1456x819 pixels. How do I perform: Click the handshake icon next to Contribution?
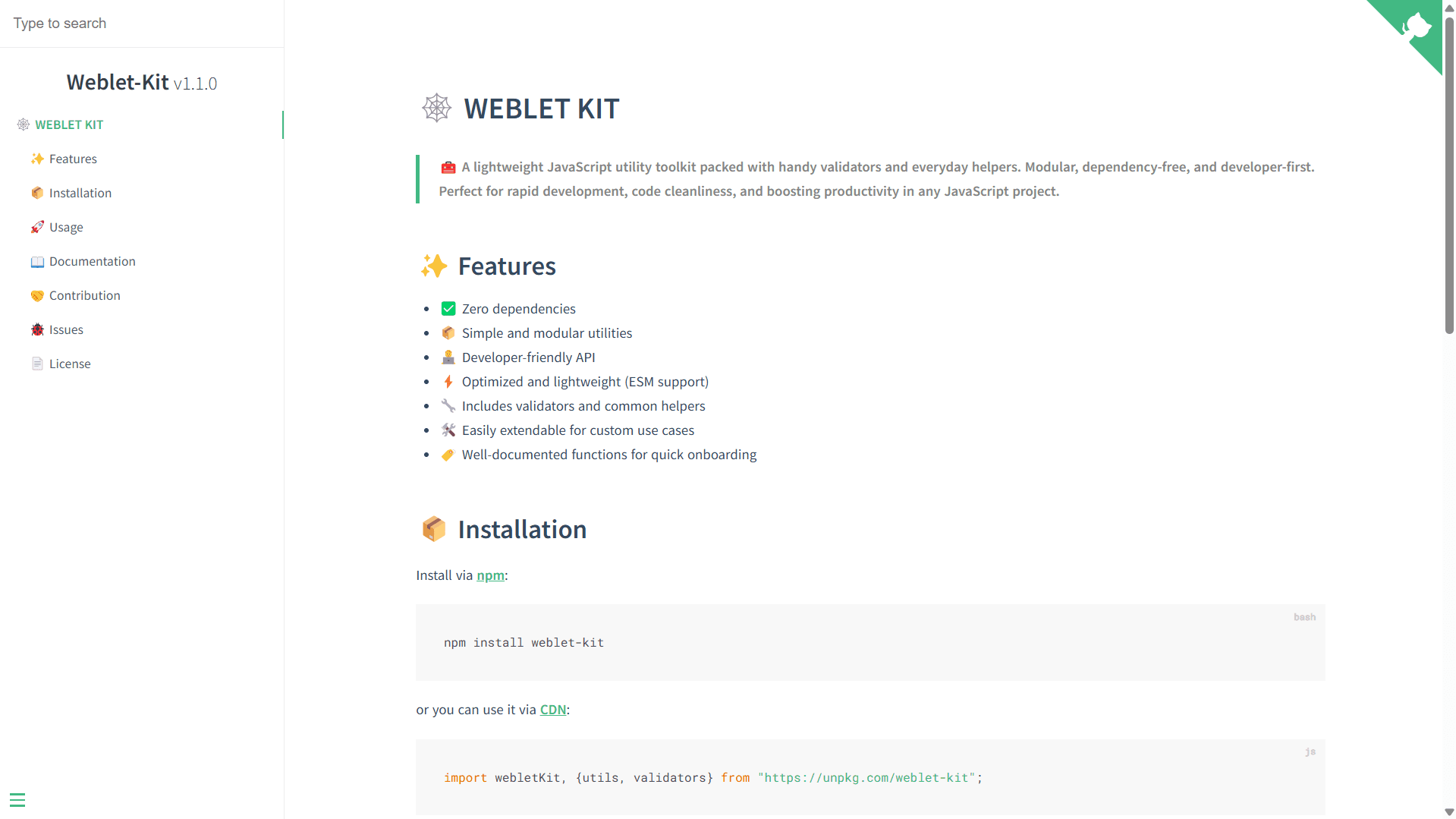pyautogui.click(x=37, y=295)
